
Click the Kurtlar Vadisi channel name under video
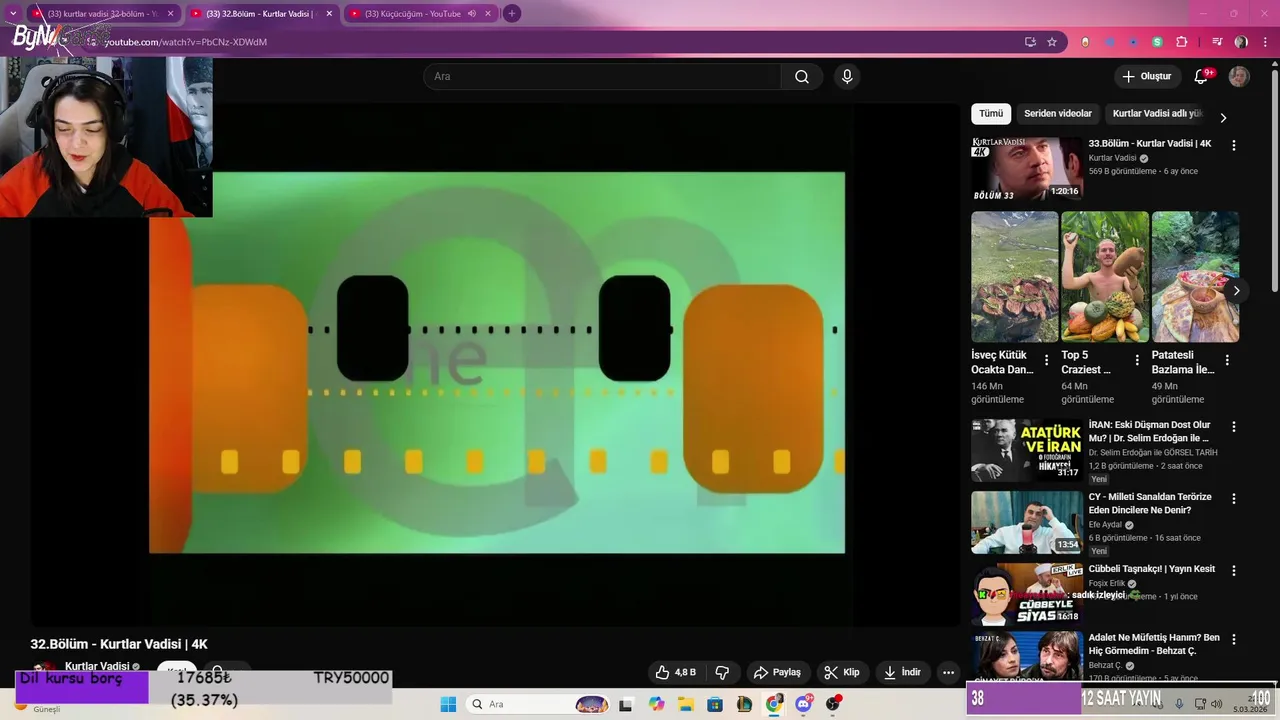(x=97, y=666)
